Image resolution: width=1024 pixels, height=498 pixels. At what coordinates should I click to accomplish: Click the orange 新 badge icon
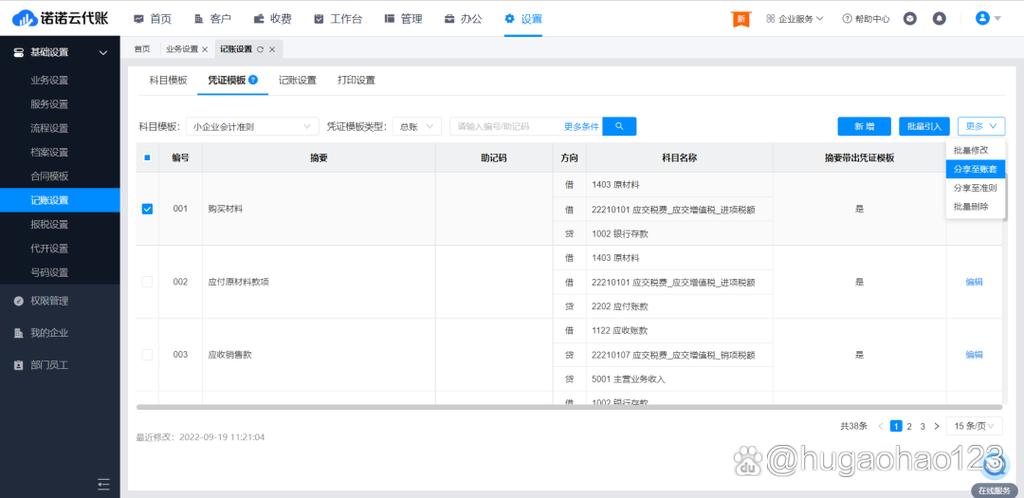click(x=741, y=19)
